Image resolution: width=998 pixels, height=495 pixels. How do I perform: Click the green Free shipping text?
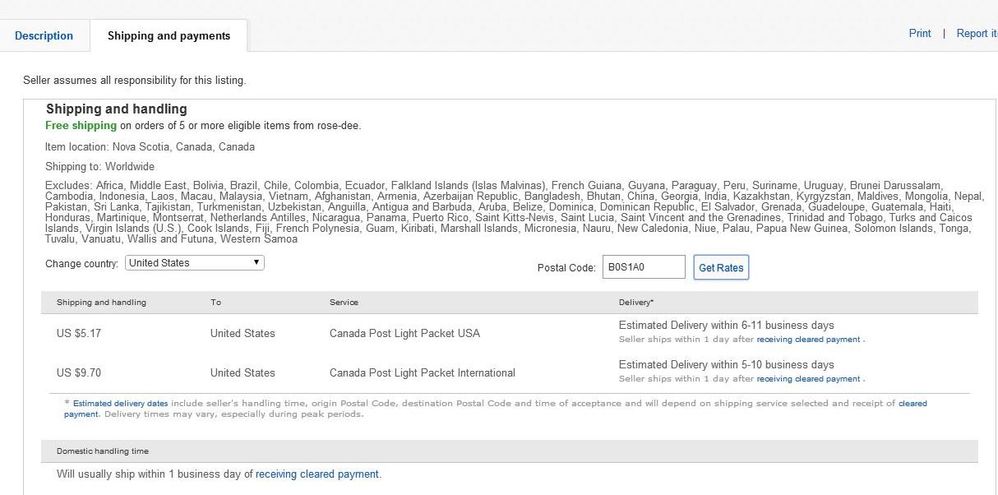tap(81, 126)
